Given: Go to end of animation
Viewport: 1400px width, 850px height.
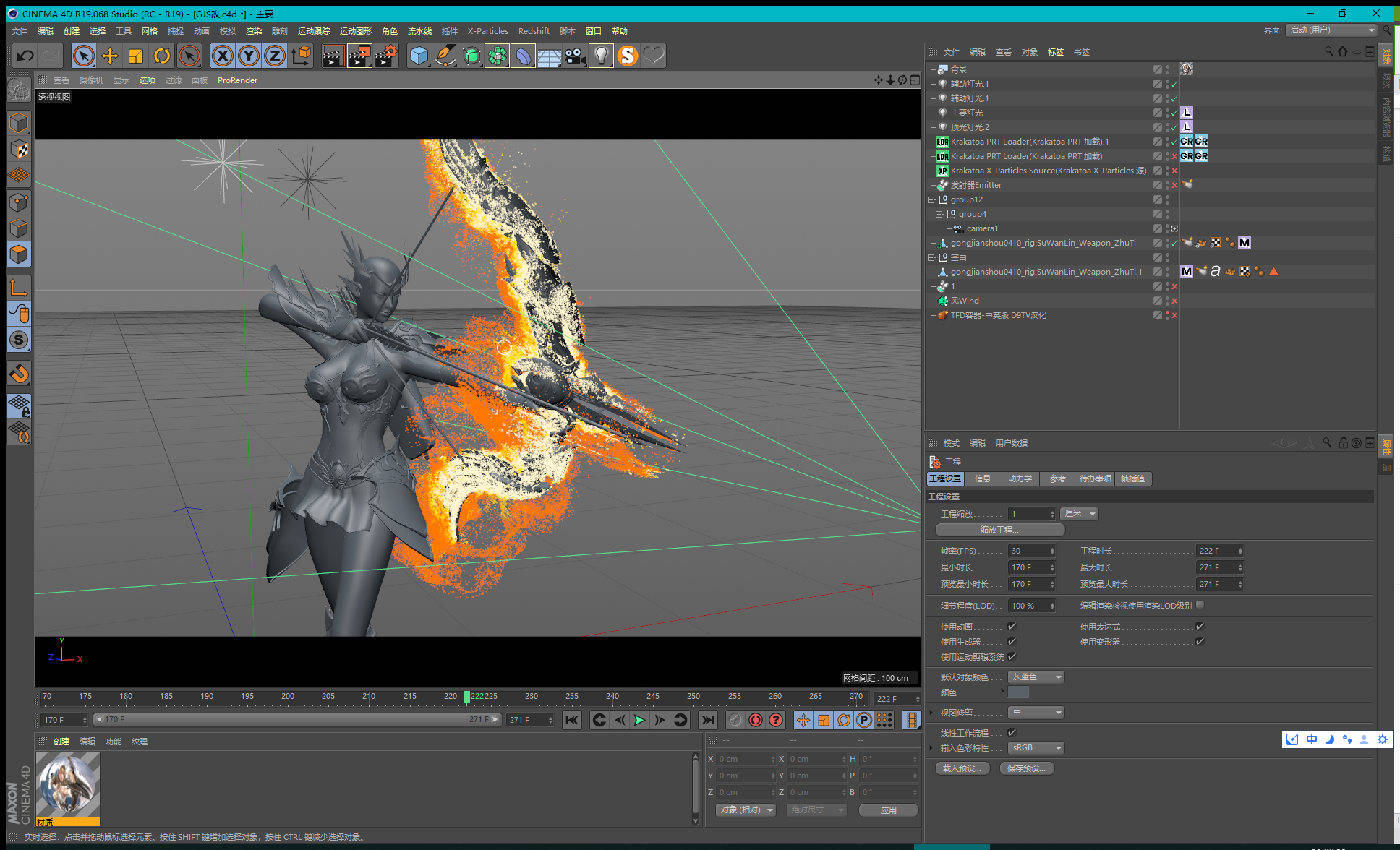Looking at the screenshot, I should [x=708, y=720].
